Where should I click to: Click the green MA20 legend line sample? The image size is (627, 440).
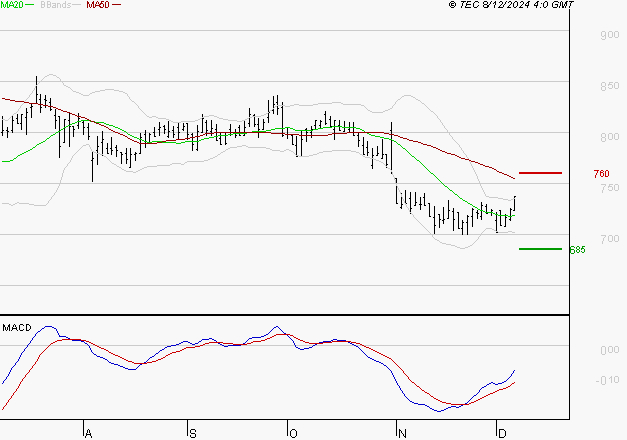pyautogui.click(x=31, y=6)
